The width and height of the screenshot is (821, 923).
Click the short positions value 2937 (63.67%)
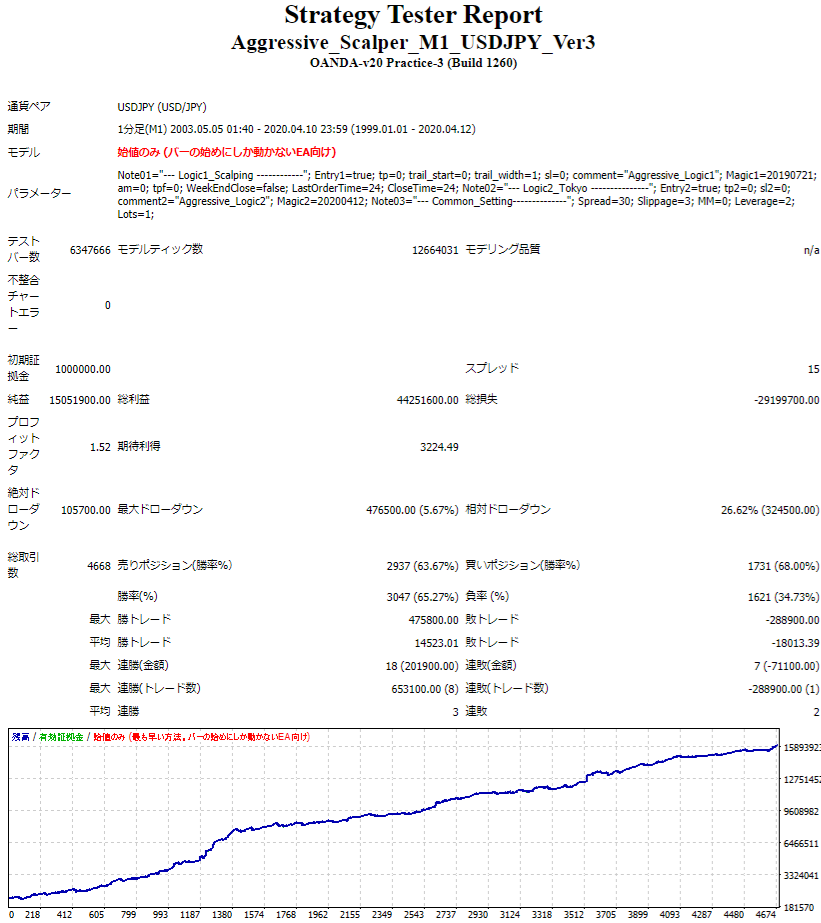422,566
